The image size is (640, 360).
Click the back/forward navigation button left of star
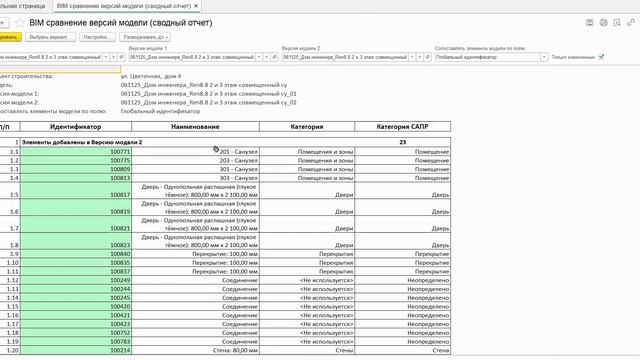point(3,23)
